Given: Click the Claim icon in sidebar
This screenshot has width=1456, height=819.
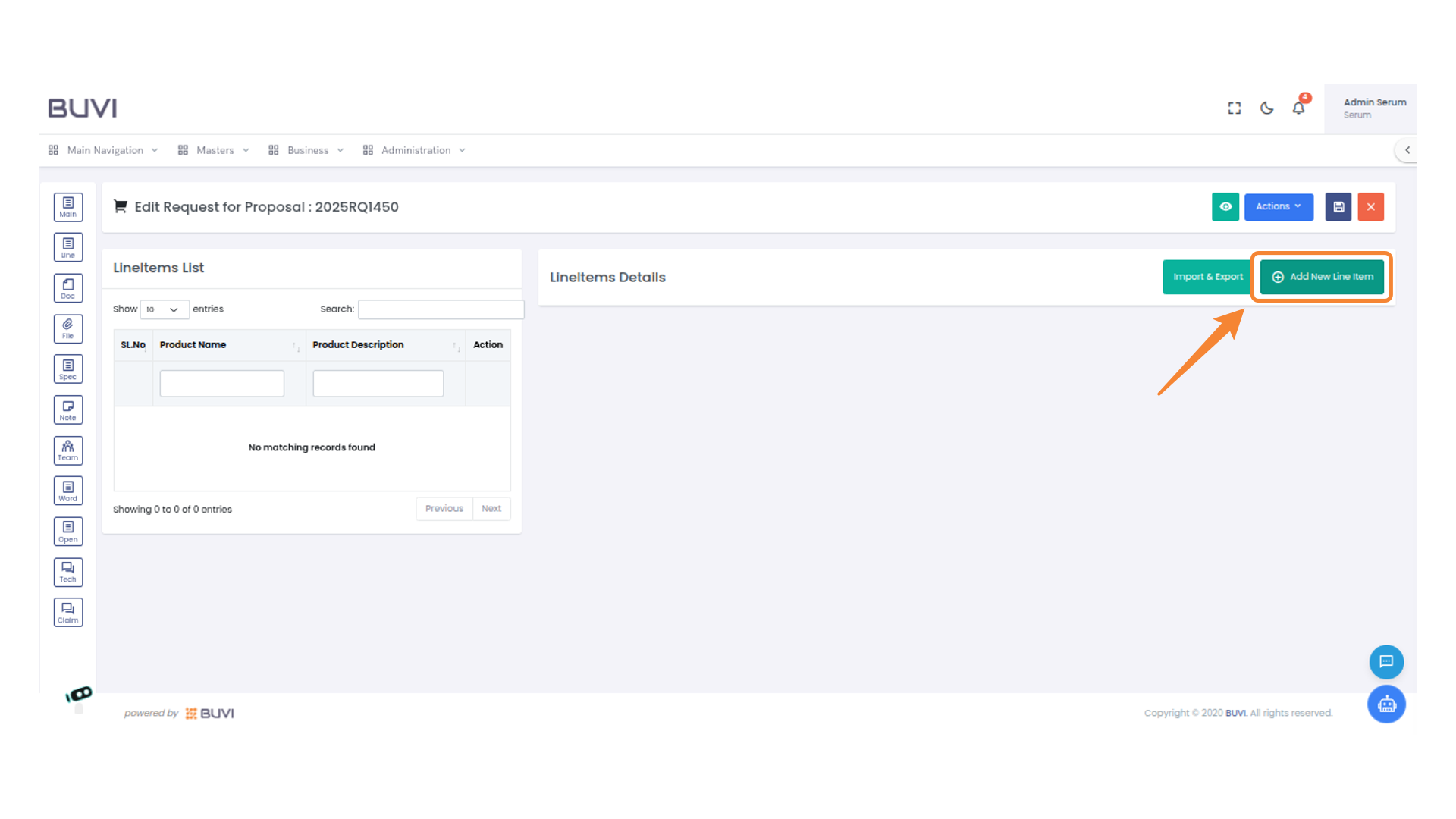Looking at the screenshot, I should pyautogui.click(x=68, y=612).
